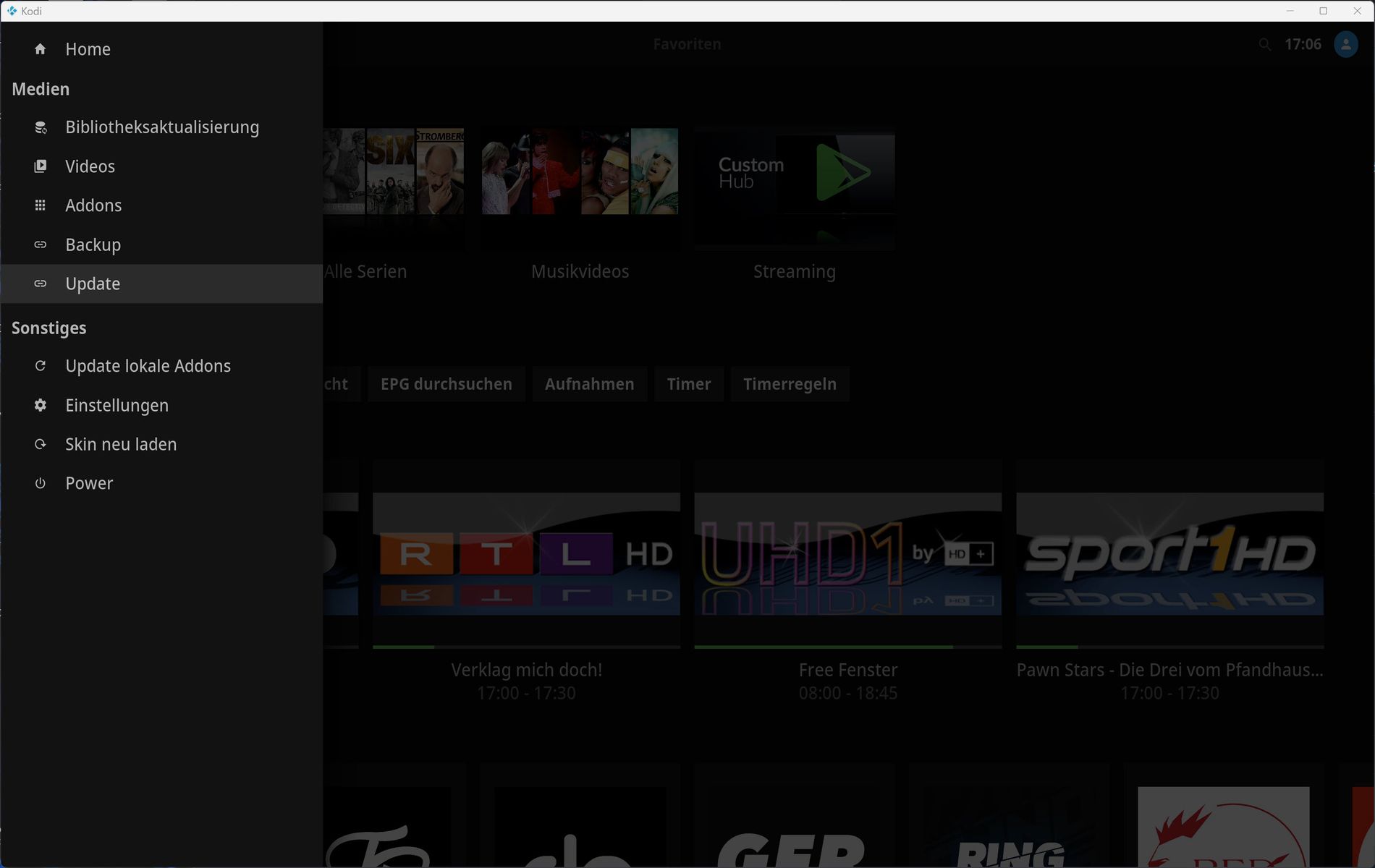Open Einstellungen from the side menu
The image size is (1375, 868).
161,405
